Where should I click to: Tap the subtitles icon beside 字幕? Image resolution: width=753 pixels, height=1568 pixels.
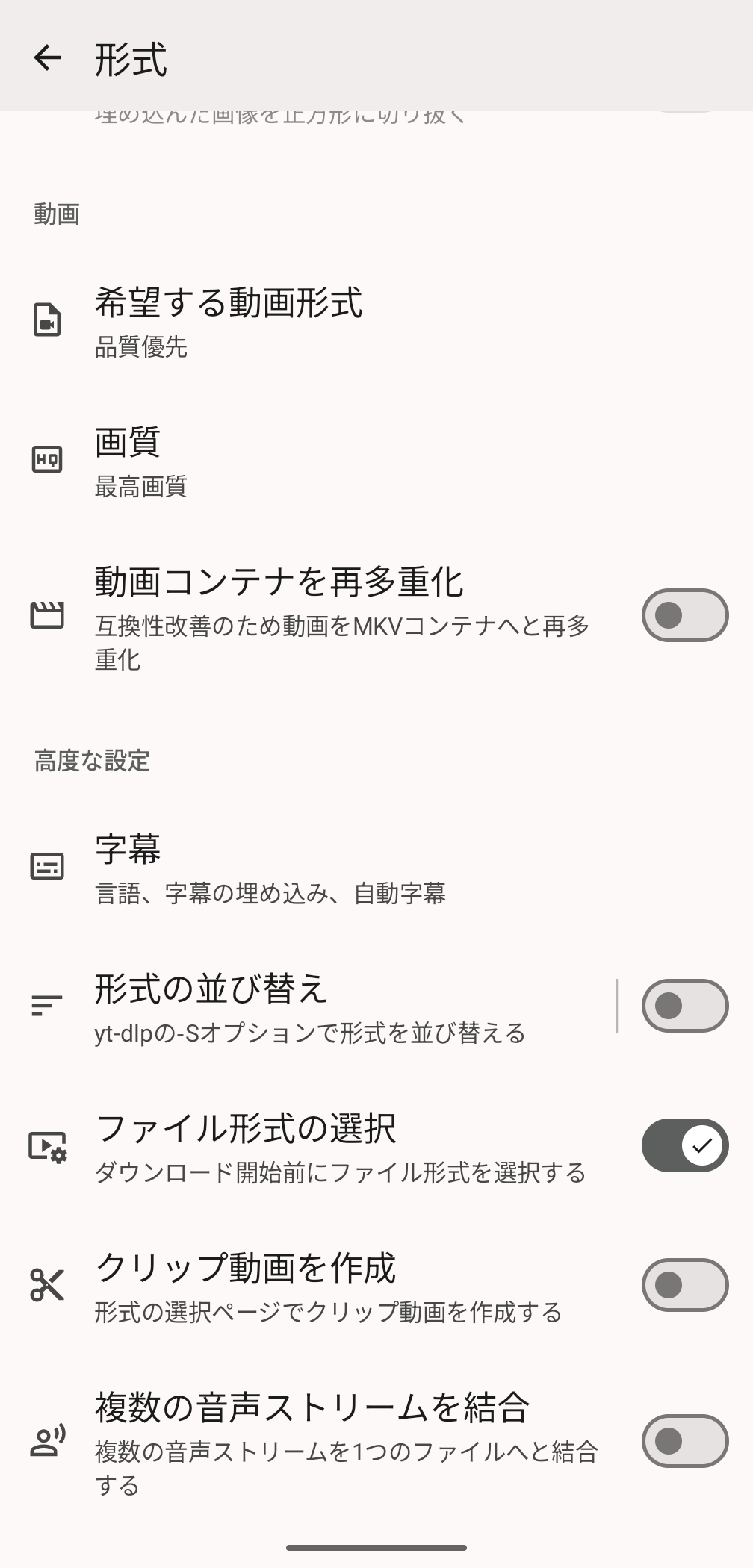tap(47, 866)
